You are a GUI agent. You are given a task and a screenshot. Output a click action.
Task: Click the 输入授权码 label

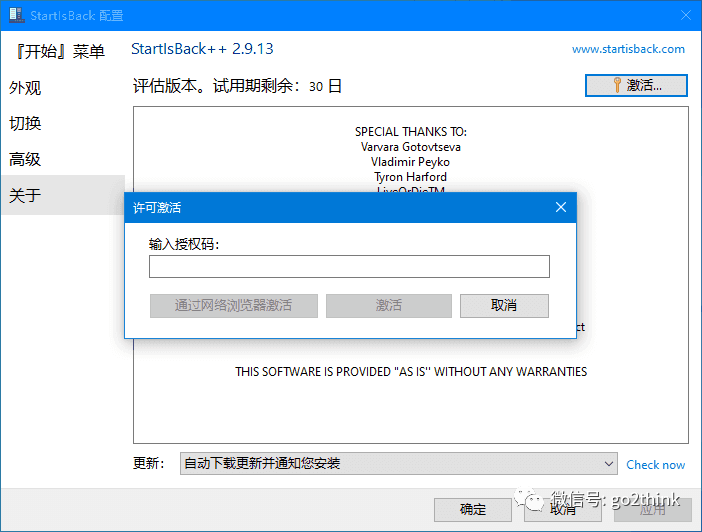click(x=184, y=245)
